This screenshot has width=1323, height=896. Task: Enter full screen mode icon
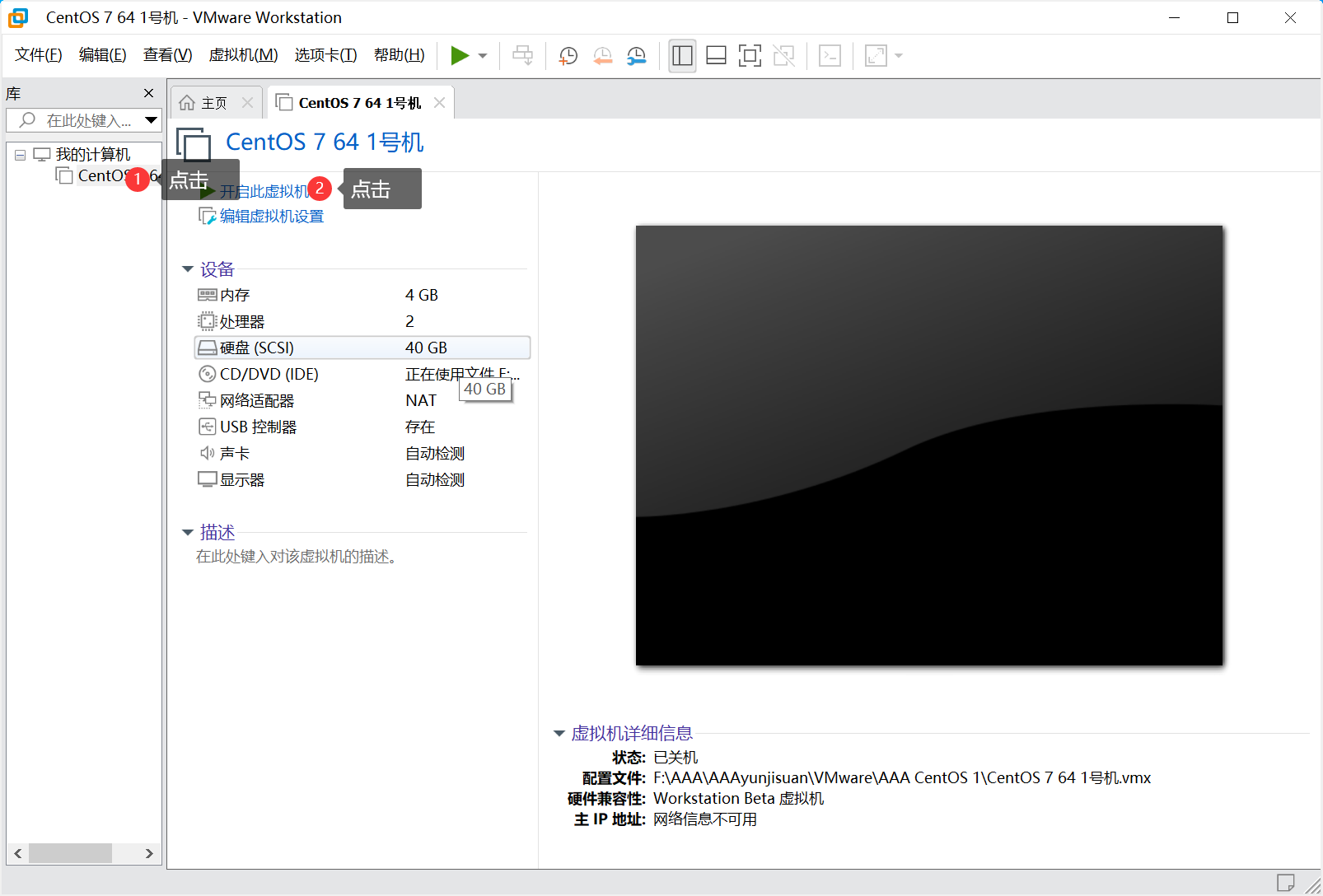tap(750, 56)
